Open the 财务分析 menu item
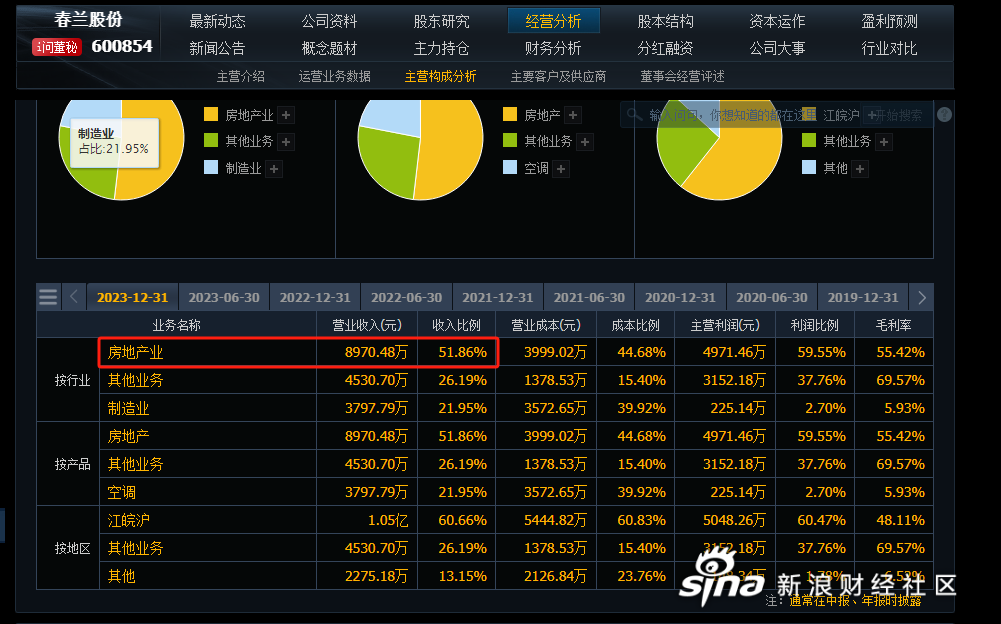1001x624 pixels. (x=553, y=48)
